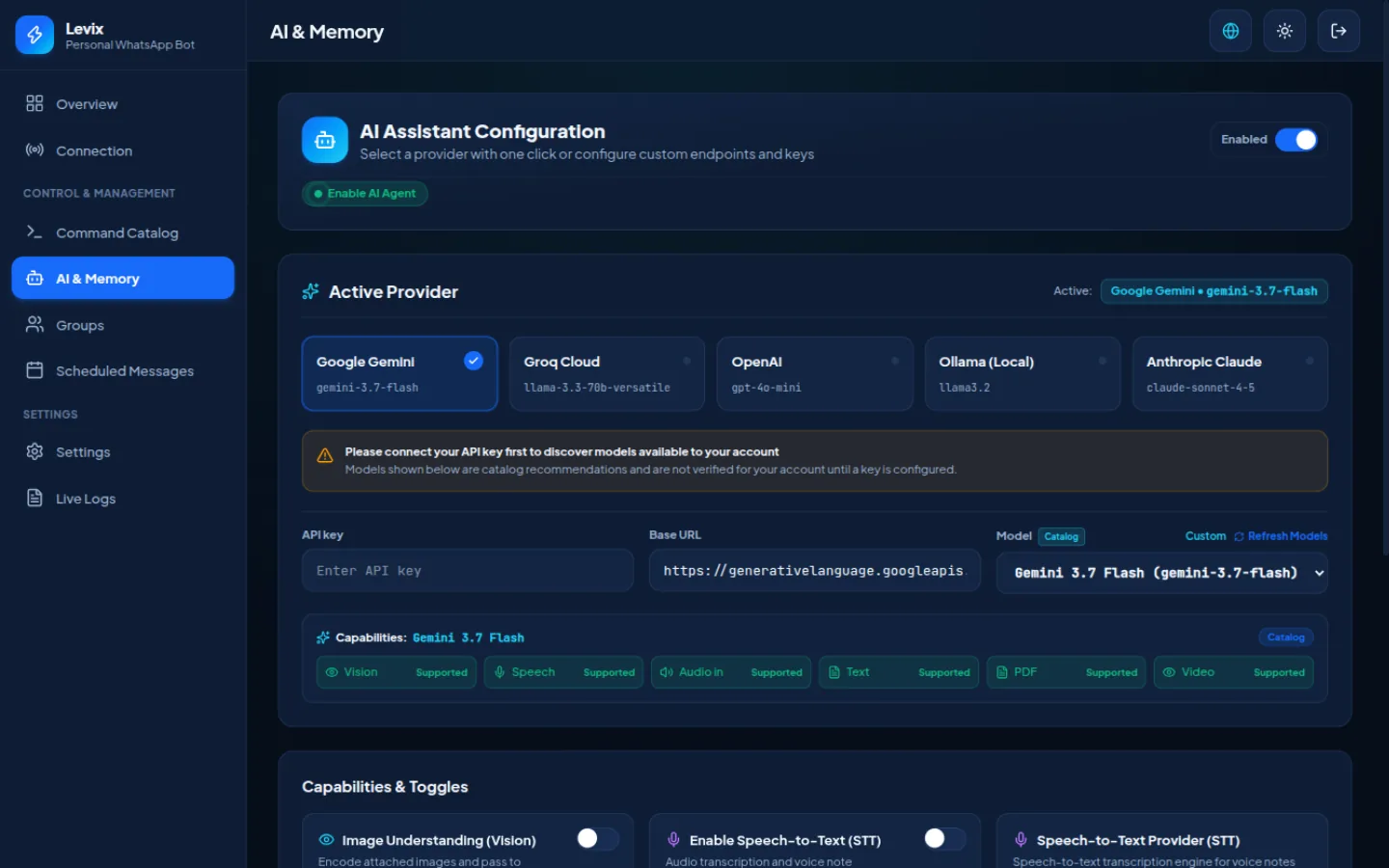Click the Capabilities sparkle icon
The image size is (1389, 868).
[323, 637]
